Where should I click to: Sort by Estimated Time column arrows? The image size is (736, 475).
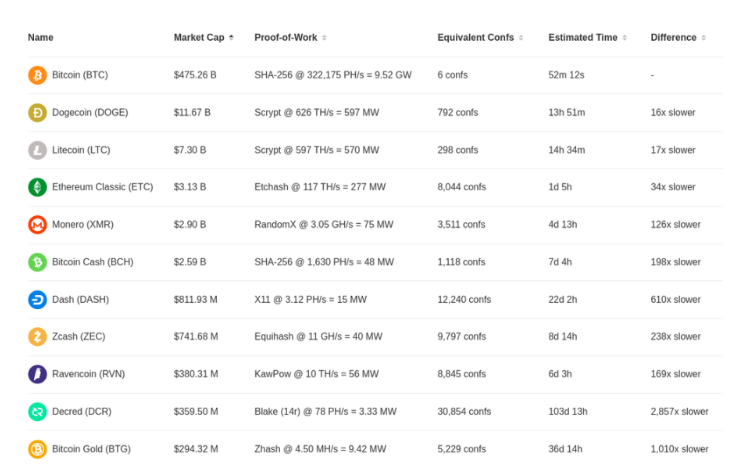tap(625, 38)
